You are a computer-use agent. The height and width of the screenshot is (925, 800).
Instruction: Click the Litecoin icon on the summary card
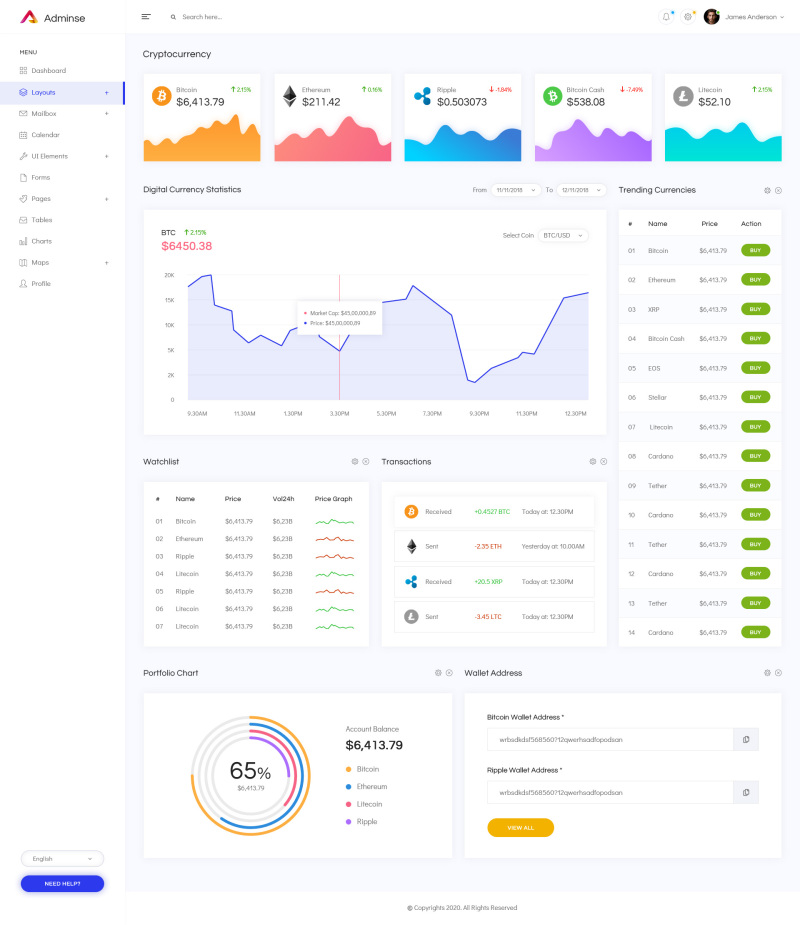coord(681,96)
